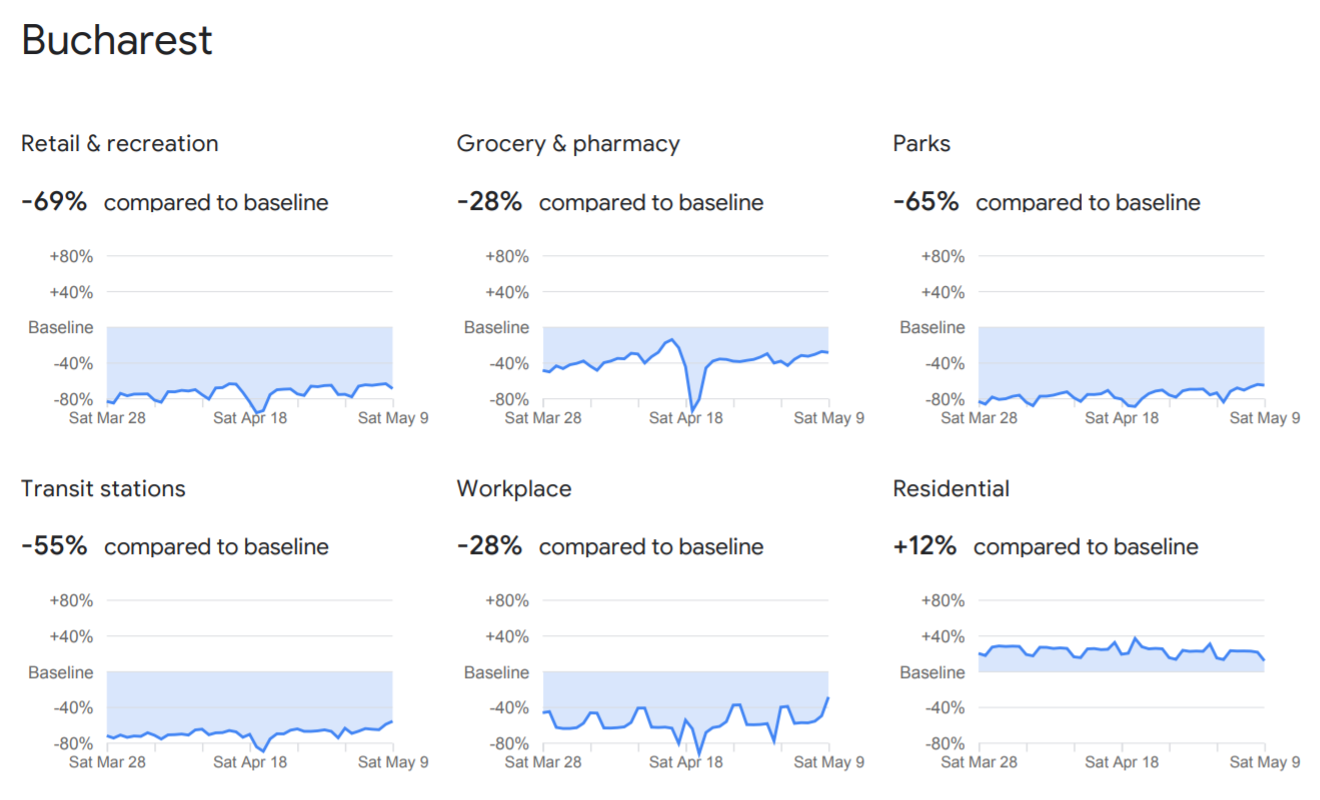The image size is (1320, 800).
Task: Select the Parks chart title
Action: point(922,143)
